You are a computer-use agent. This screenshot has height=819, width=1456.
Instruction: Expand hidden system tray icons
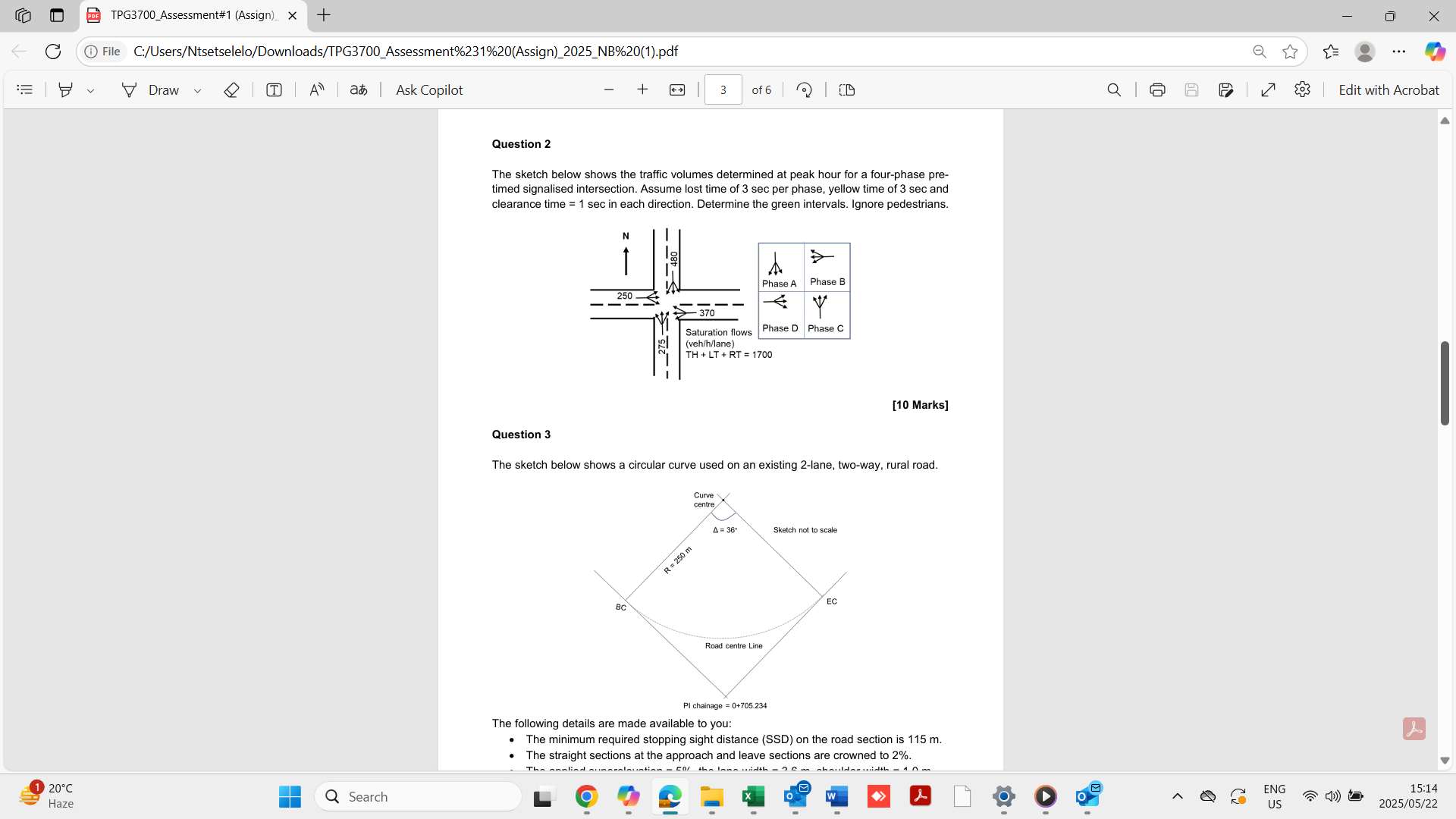click(x=1177, y=796)
